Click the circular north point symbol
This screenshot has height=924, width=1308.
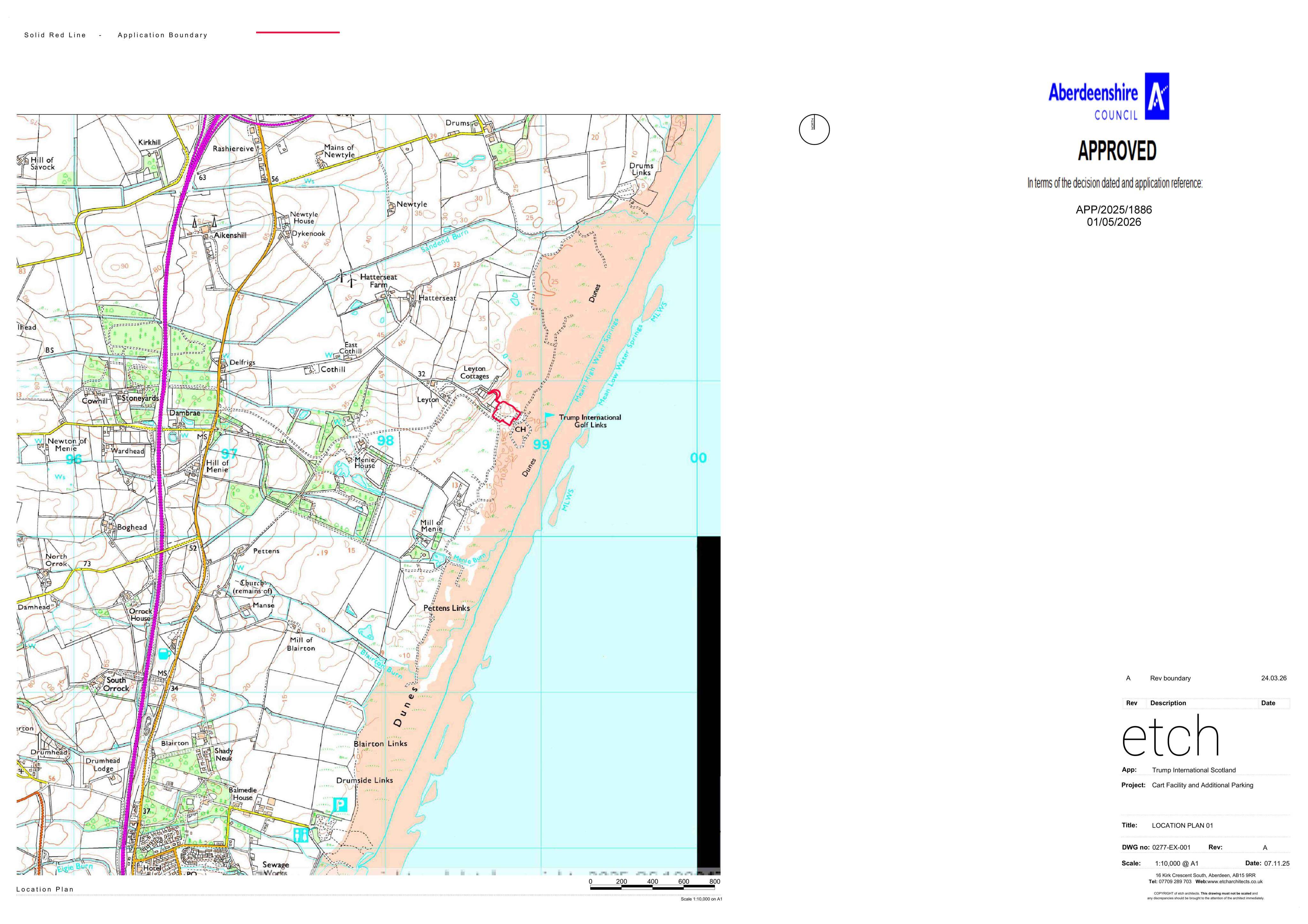click(x=814, y=129)
